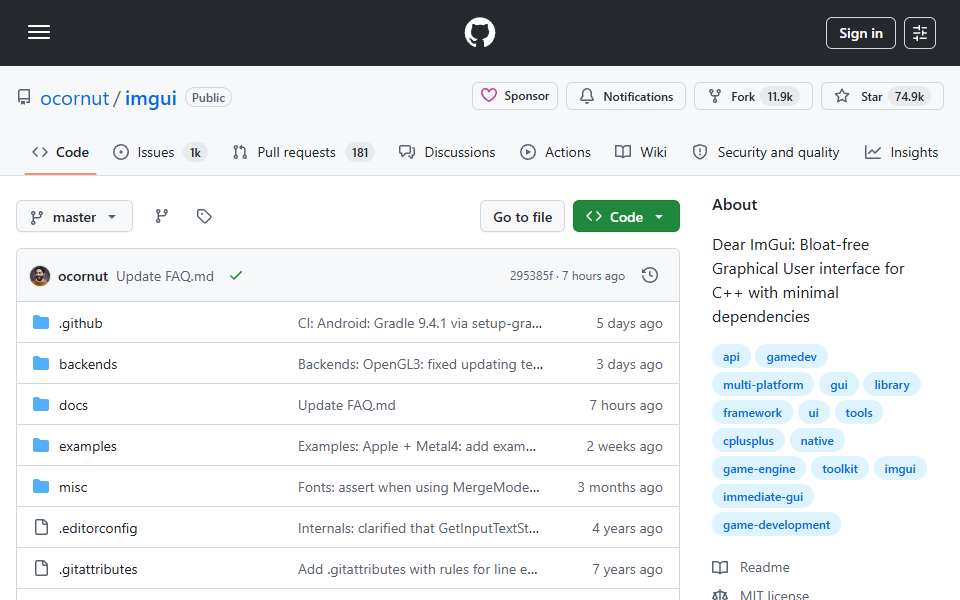This screenshot has width=960, height=600.
Task: Open 'Internals: clarified that GetInputTextSt' commit
Action: [418, 528]
